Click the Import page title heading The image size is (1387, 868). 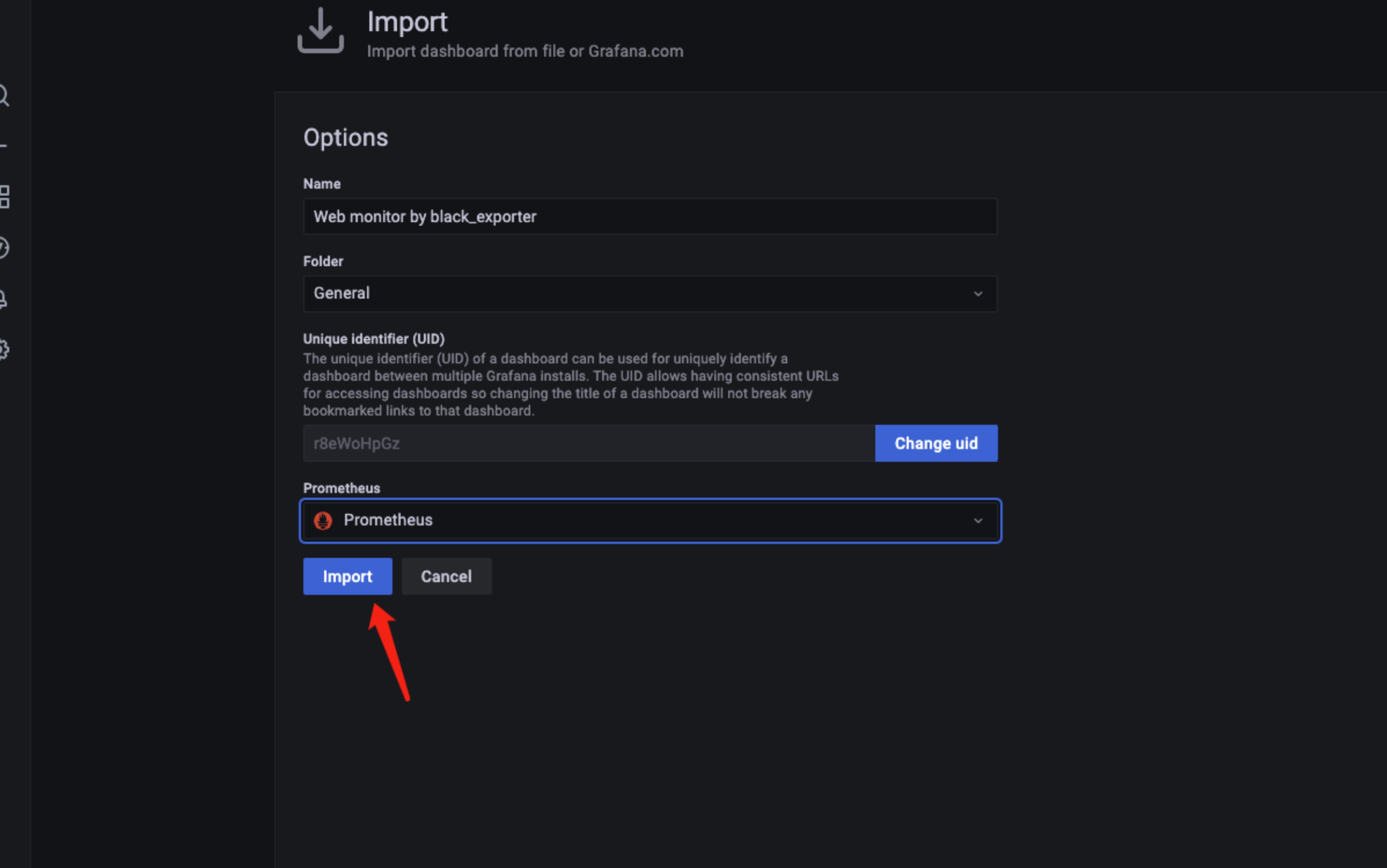pyautogui.click(x=407, y=22)
